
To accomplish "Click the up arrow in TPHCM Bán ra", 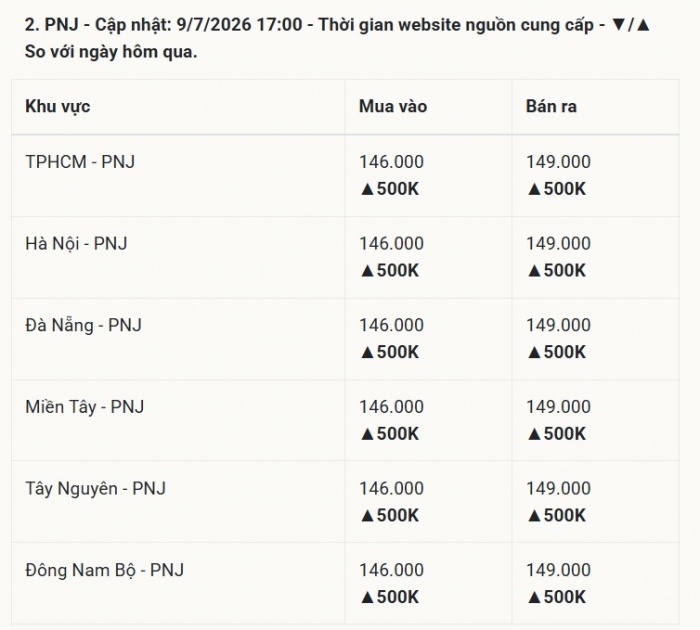I will pyautogui.click(x=534, y=189).
